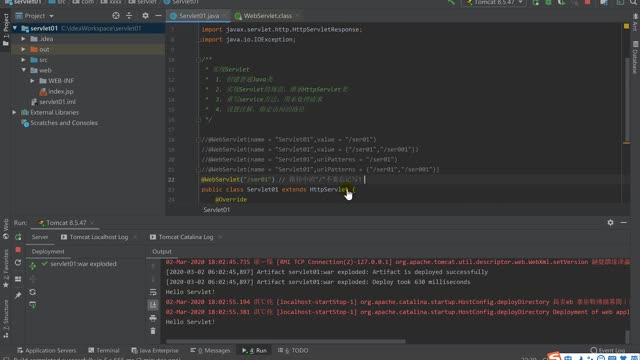Viewport: 640px width, 360px height.
Task: Debug Tomcat with the bug icon
Action: coord(549,2)
